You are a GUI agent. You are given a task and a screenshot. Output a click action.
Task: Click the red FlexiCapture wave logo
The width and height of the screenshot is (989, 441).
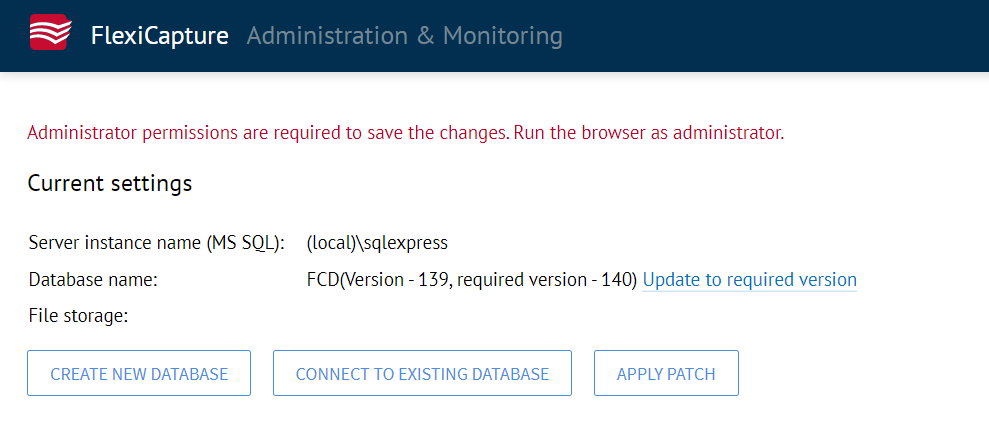[x=48, y=32]
